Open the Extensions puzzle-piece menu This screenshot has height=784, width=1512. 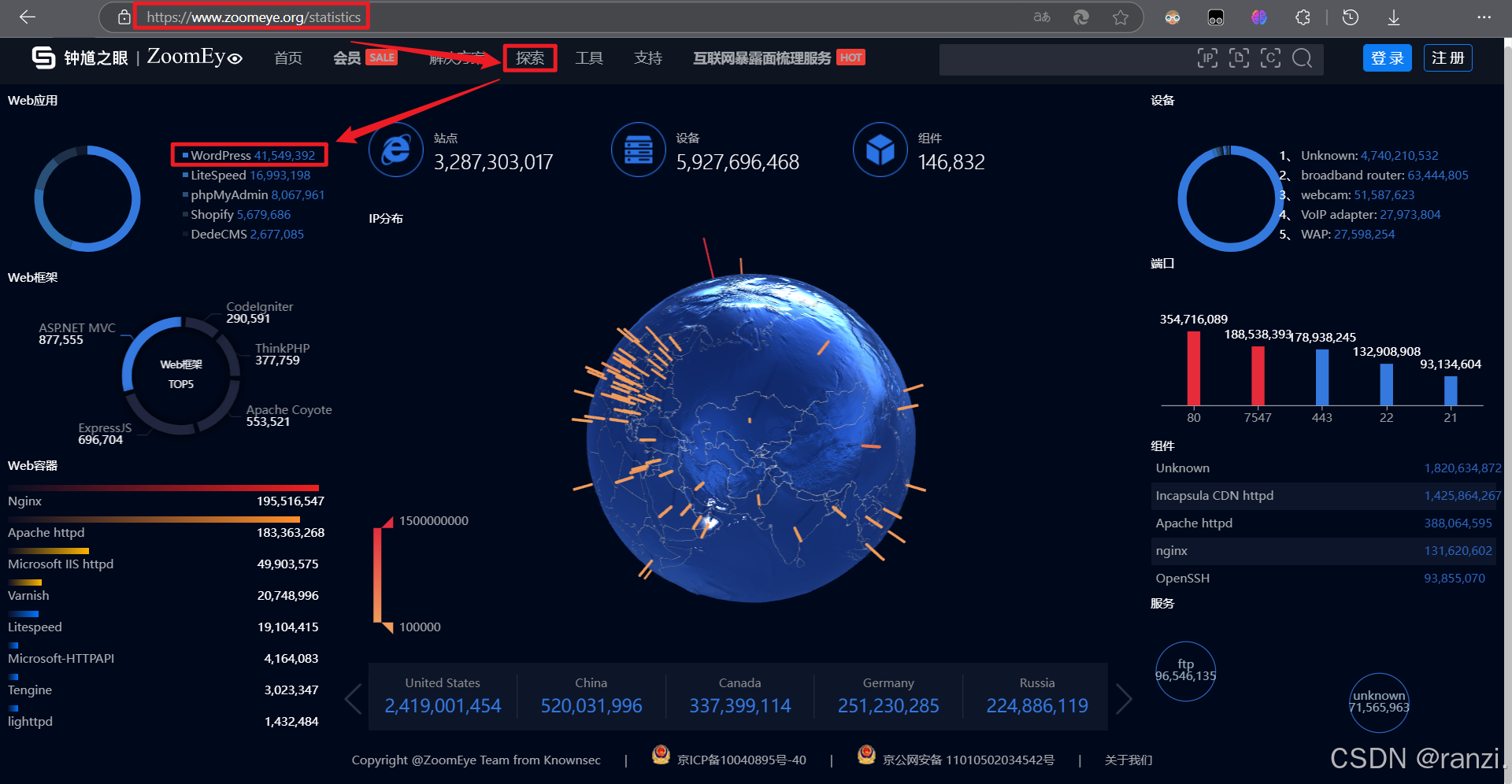pyautogui.click(x=1303, y=17)
